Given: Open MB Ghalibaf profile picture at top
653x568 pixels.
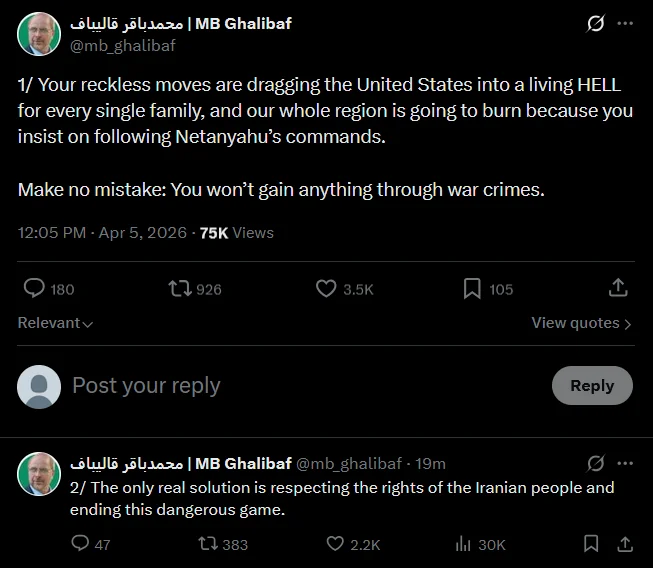Looking at the screenshot, I should point(38,34).
